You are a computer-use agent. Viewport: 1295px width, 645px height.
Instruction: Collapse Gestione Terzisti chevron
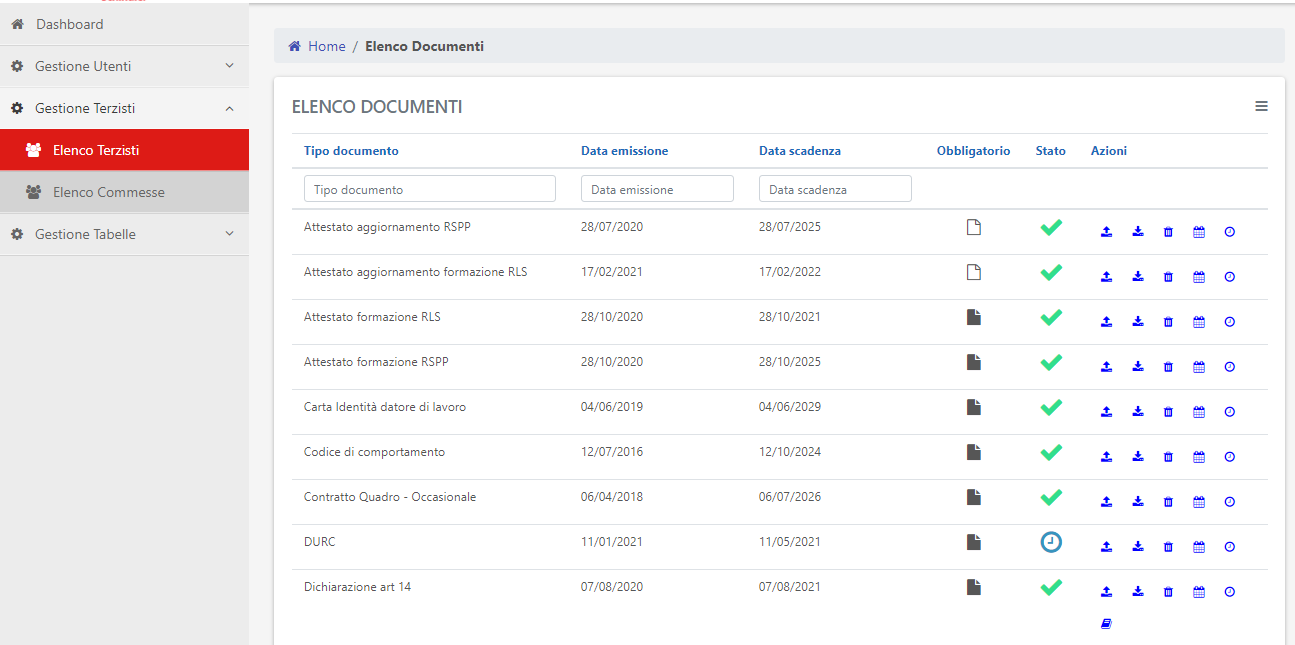[x=229, y=108]
